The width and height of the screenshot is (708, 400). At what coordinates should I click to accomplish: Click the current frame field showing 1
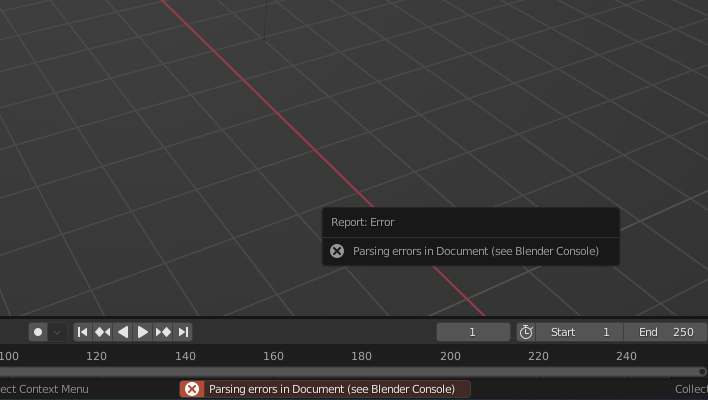pos(473,332)
